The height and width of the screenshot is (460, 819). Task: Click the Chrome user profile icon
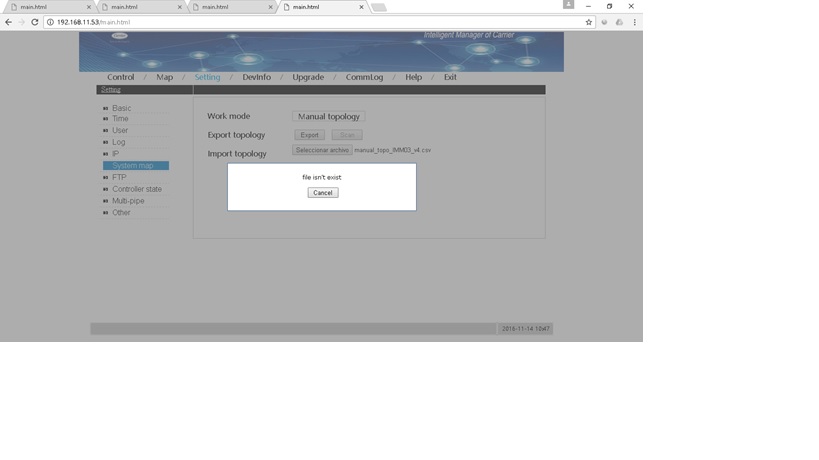click(x=569, y=6)
